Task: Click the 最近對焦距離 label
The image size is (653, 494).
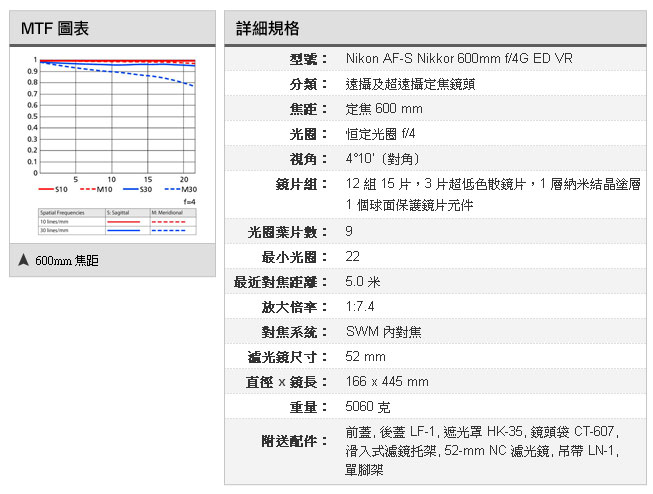Action: pos(280,282)
